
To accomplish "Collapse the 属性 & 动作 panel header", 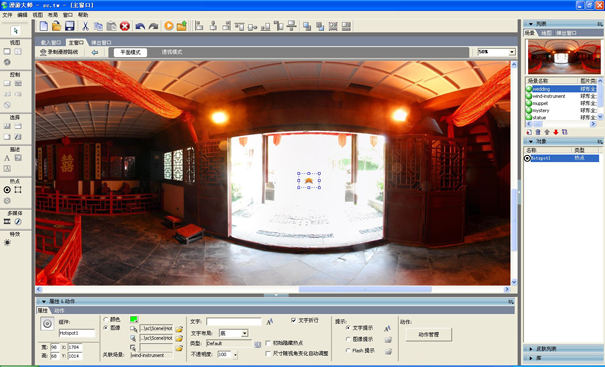I will [x=44, y=301].
